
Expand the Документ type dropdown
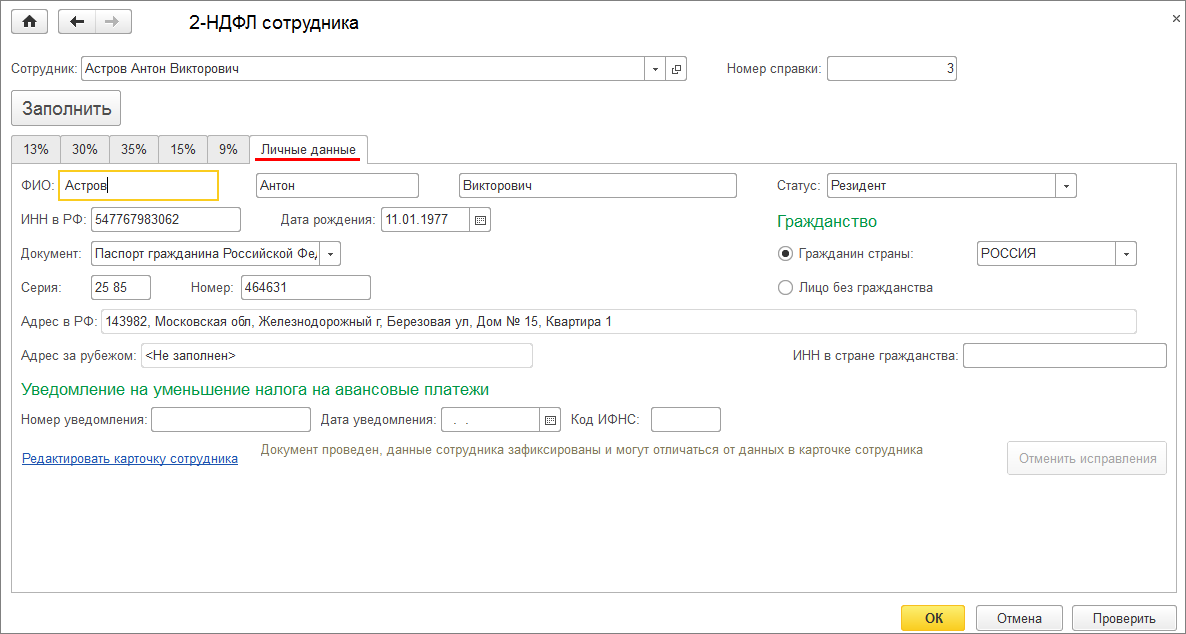click(330, 254)
